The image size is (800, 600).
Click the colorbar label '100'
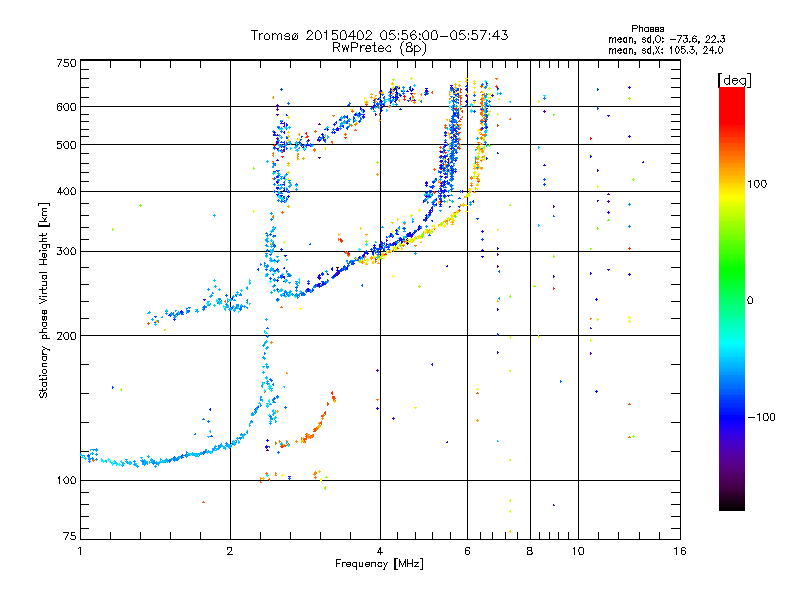757,184
